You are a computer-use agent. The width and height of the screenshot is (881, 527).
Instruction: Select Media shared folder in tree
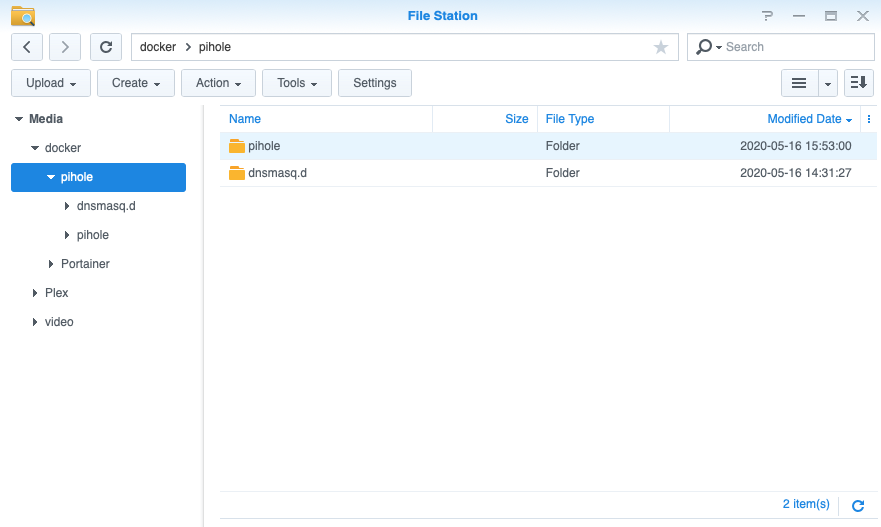pos(46,119)
